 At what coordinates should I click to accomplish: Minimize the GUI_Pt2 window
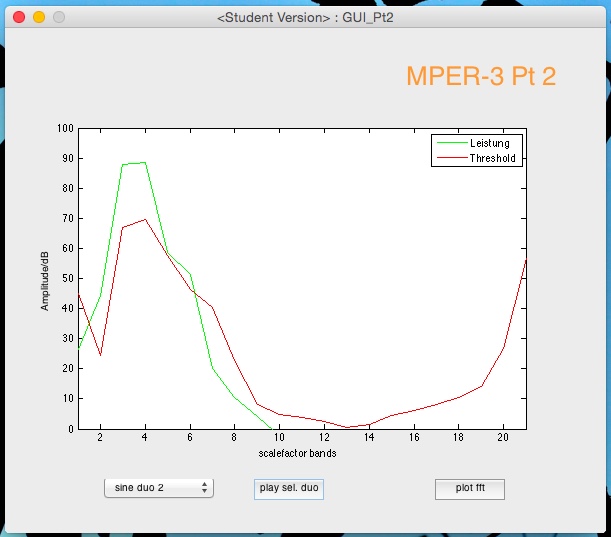pos(39,17)
